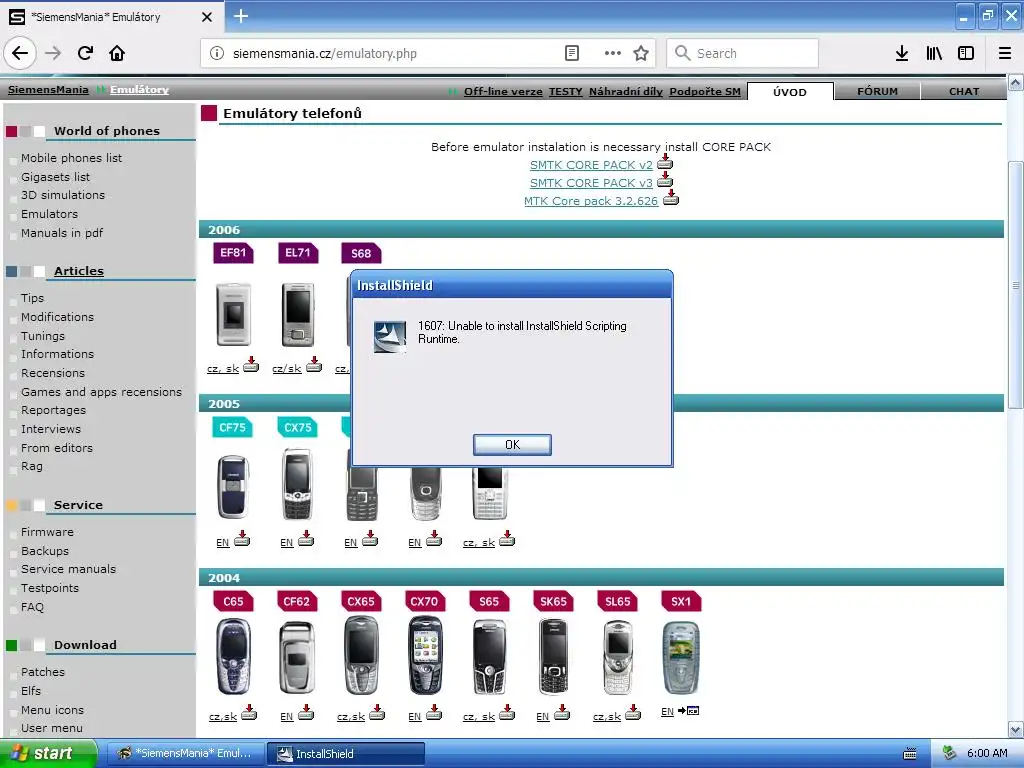Click the EL71 phone thumbnail
Image resolution: width=1024 pixels, height=768 pixels.
[x=298, y=314]
